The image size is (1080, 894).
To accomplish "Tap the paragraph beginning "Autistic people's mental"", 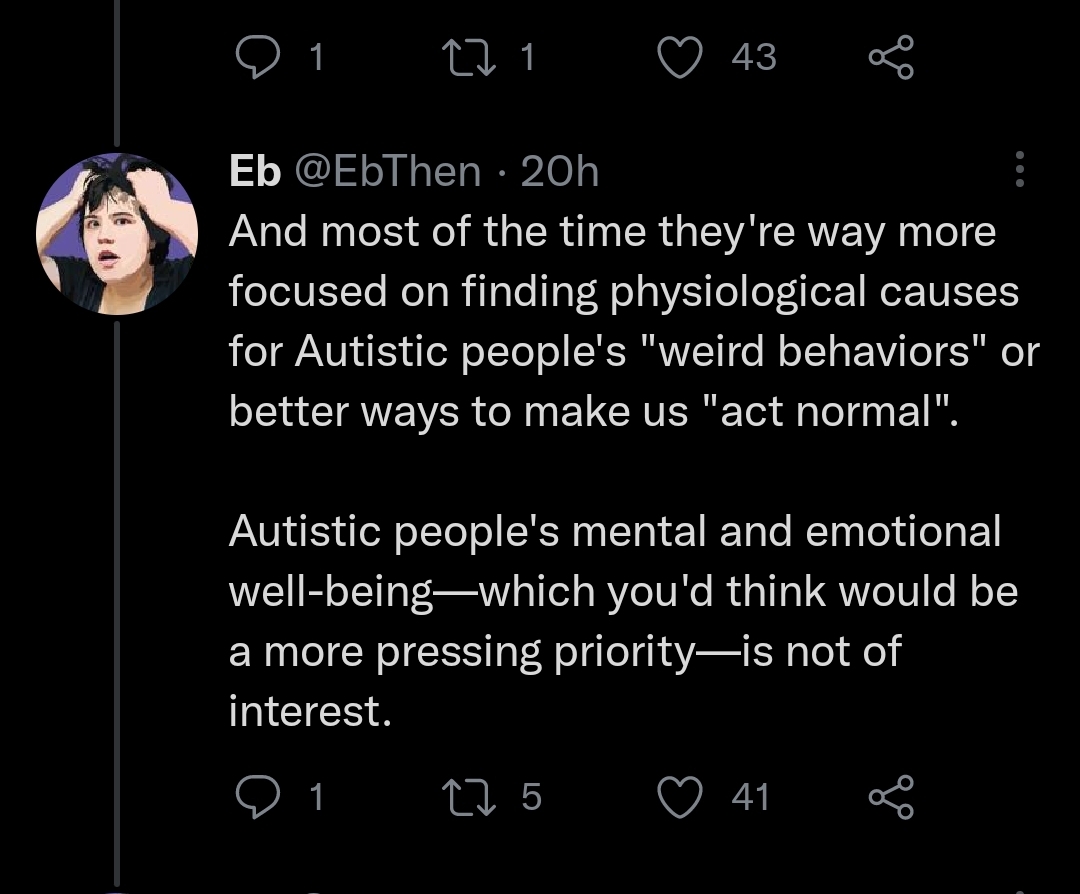I will click(x=623, y=620).
